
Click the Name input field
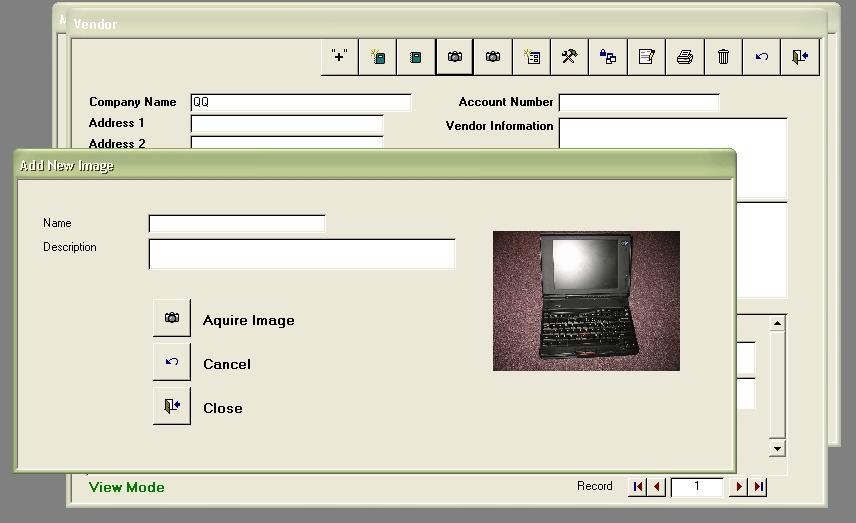click(x=237, y=223)
